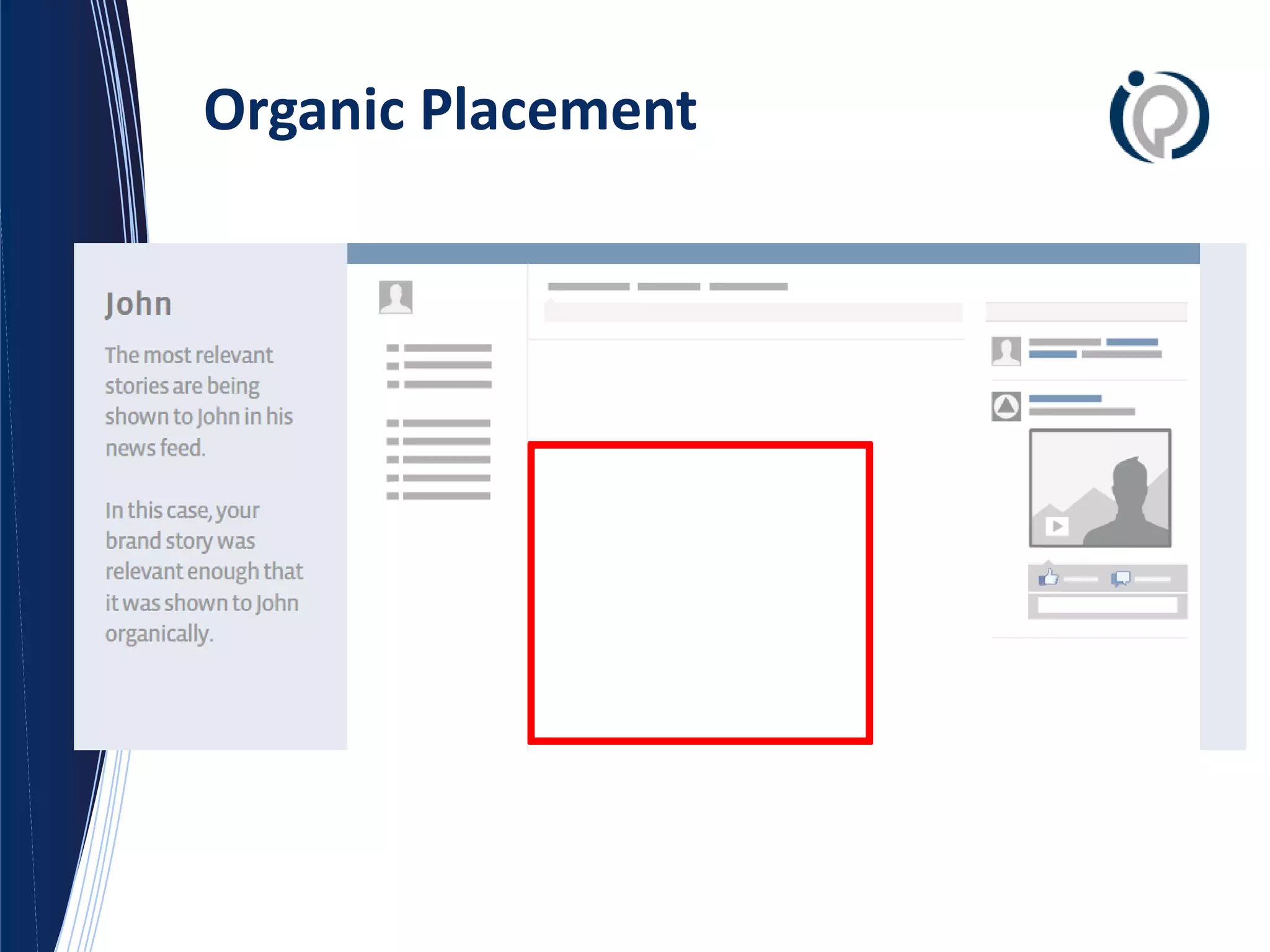This screenshot has height=952, width=1270.
Task: Click the 'Organic Placement' slide title
Action: [x=450, y=110]
